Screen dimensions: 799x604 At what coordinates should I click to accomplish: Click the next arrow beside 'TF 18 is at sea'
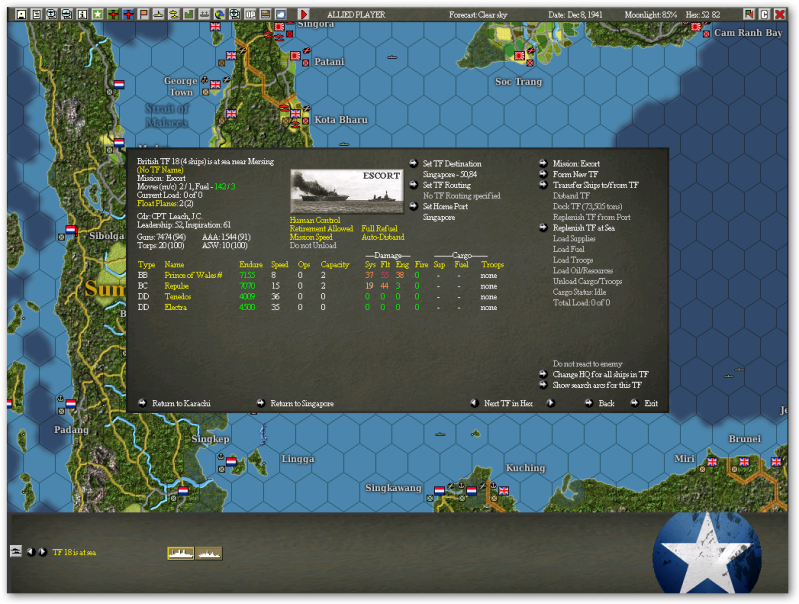click(43, 552)
